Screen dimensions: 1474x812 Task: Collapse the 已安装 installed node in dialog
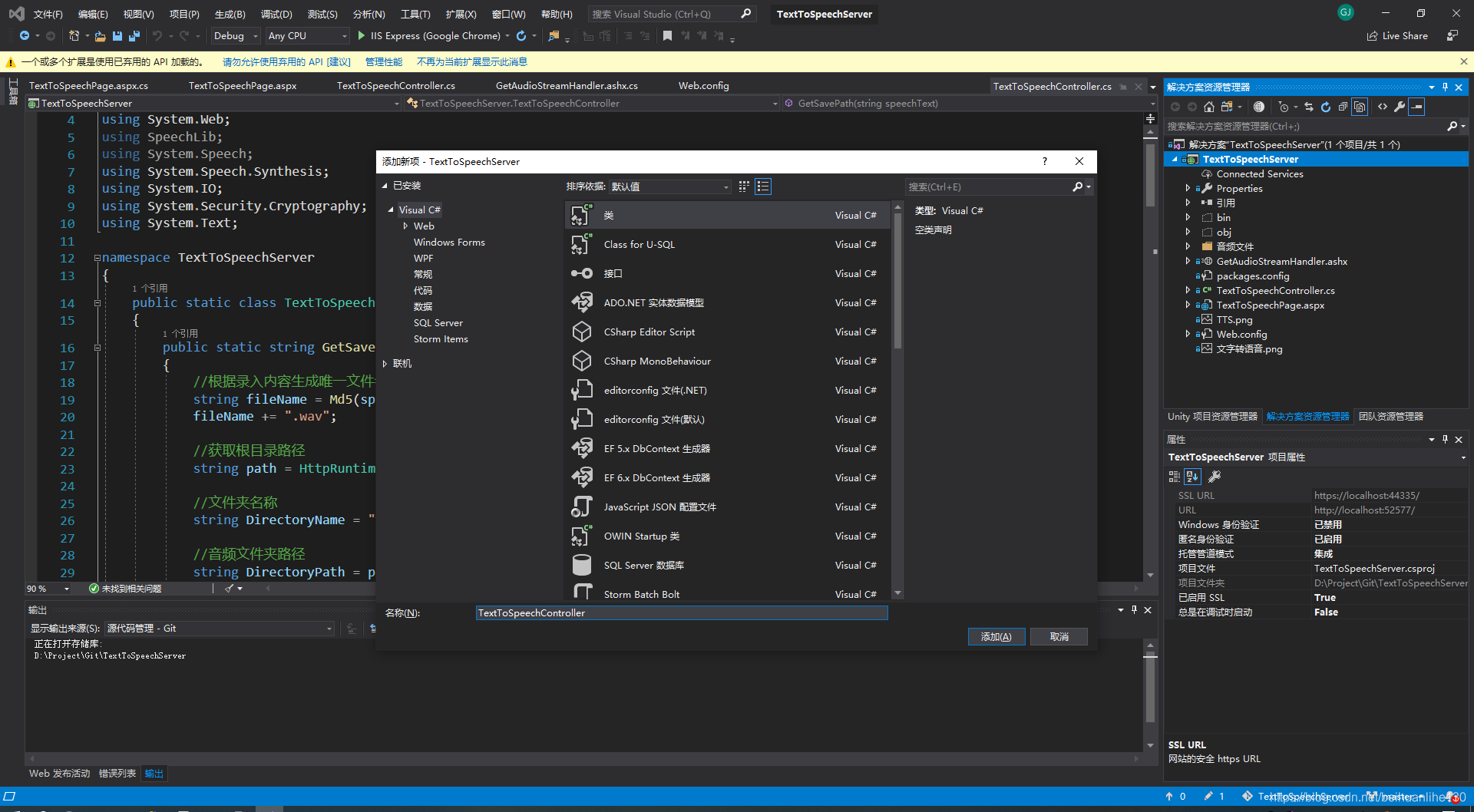point(385,186)
